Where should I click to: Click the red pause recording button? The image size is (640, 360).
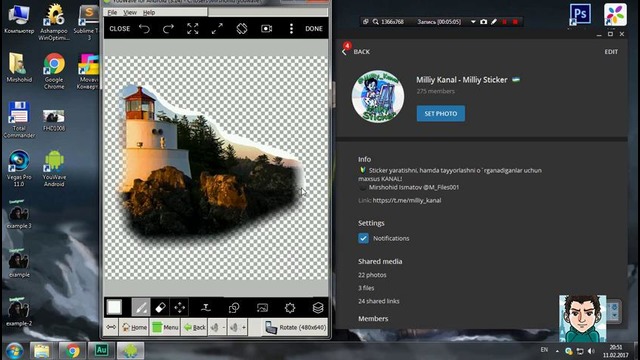505,22
